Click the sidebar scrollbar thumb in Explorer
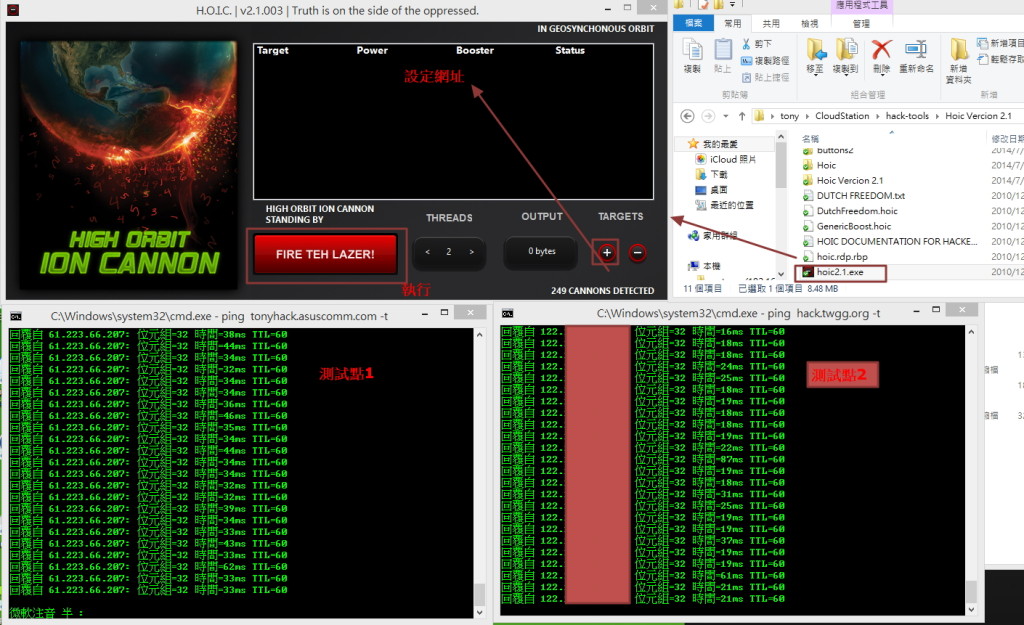Viewport: 1024px width, 625px height. tap(780, 166)
